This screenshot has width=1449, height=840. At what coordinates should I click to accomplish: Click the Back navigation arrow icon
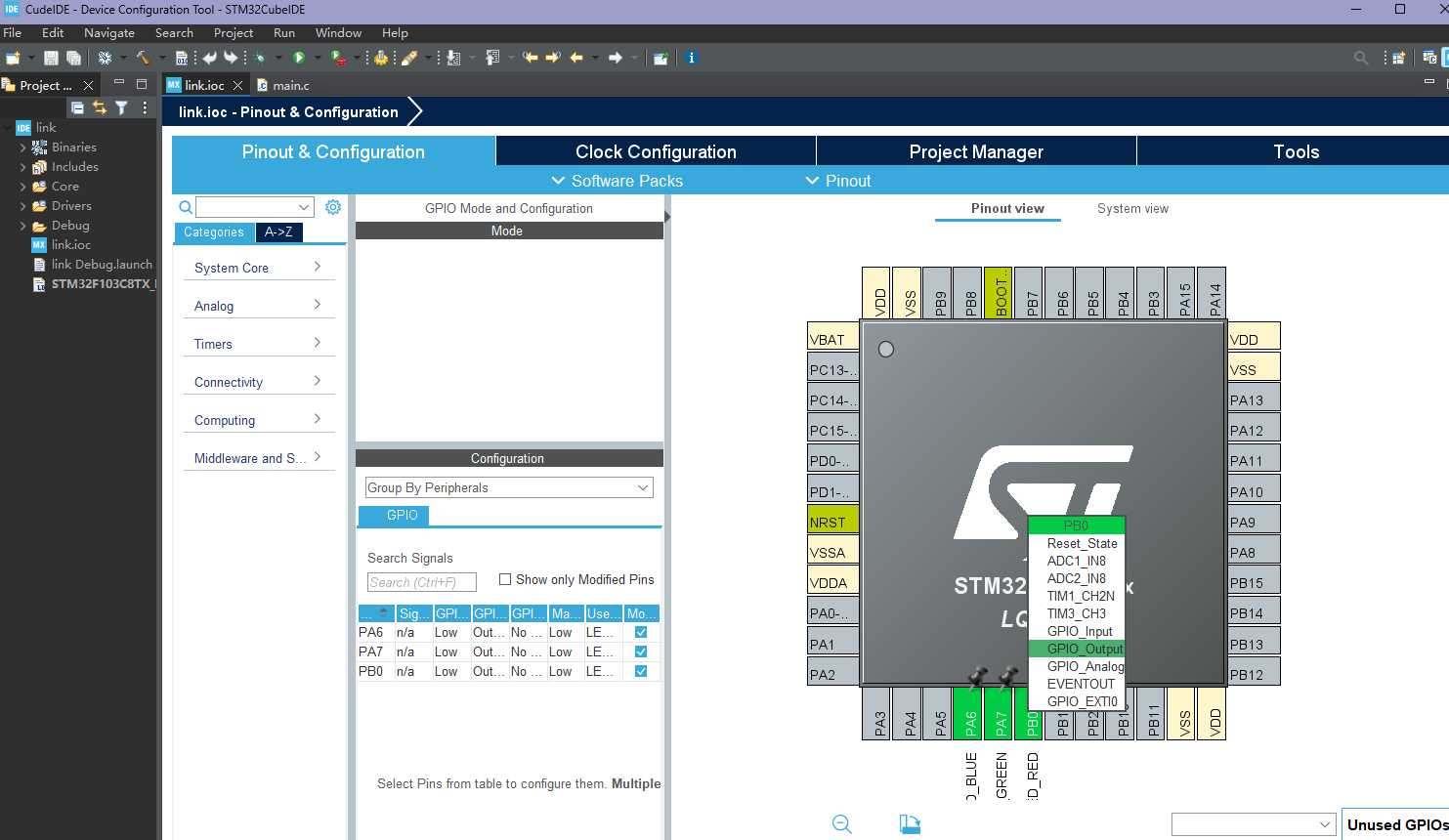point(576,59)
